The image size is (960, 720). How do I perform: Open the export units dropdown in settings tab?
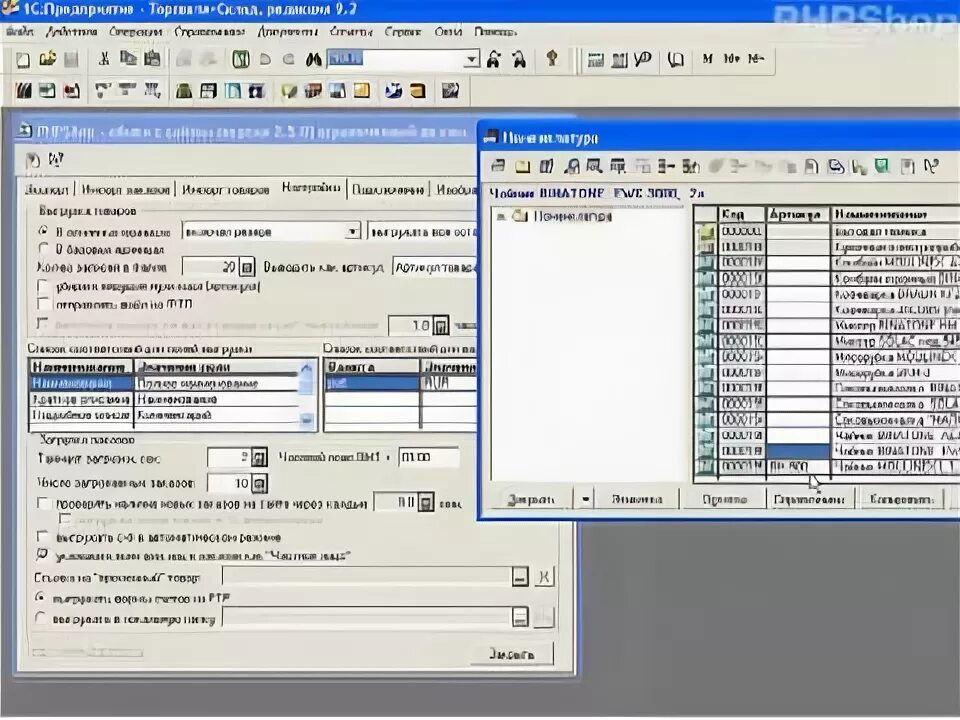(352, 231)
